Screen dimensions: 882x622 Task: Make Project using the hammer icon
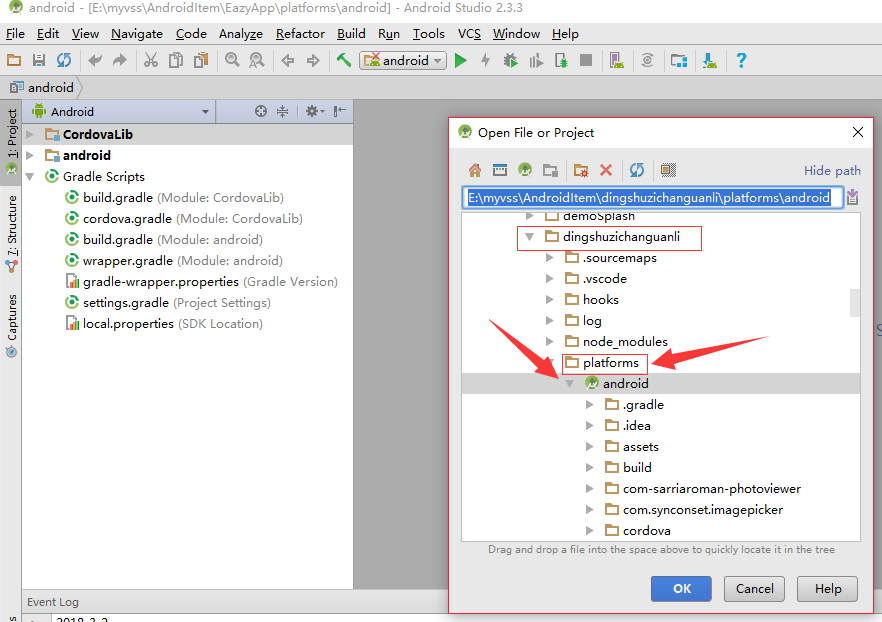(x=344, y=60)
